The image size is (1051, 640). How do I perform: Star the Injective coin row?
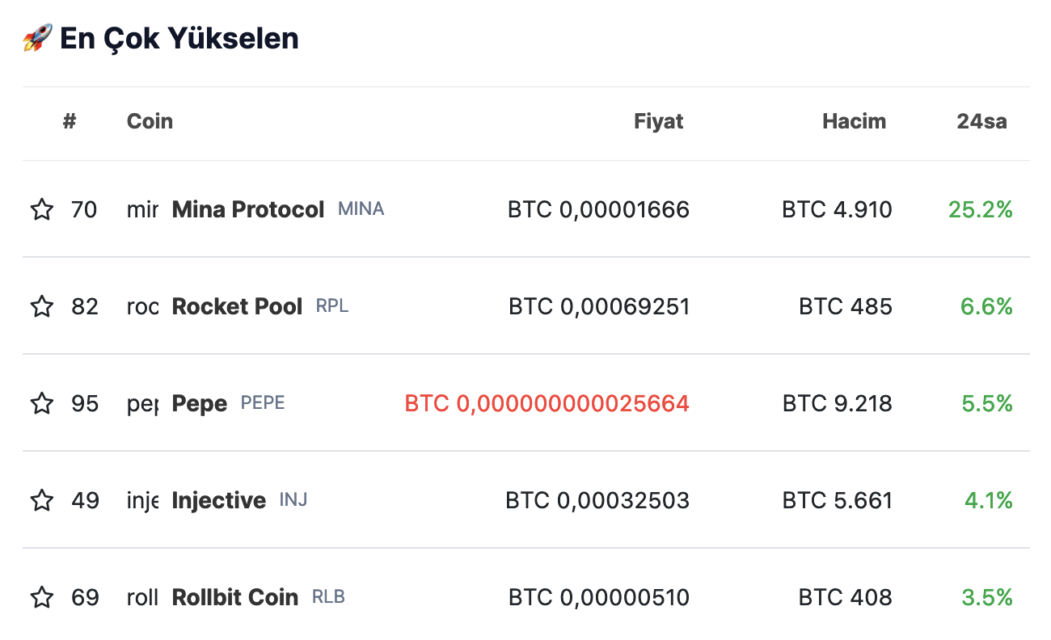tap(42, 500)
